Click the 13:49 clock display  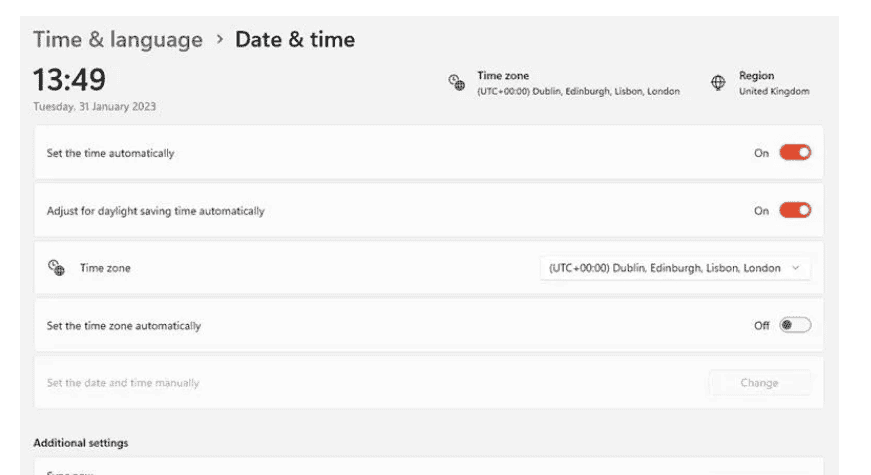[x=69, y=79]
